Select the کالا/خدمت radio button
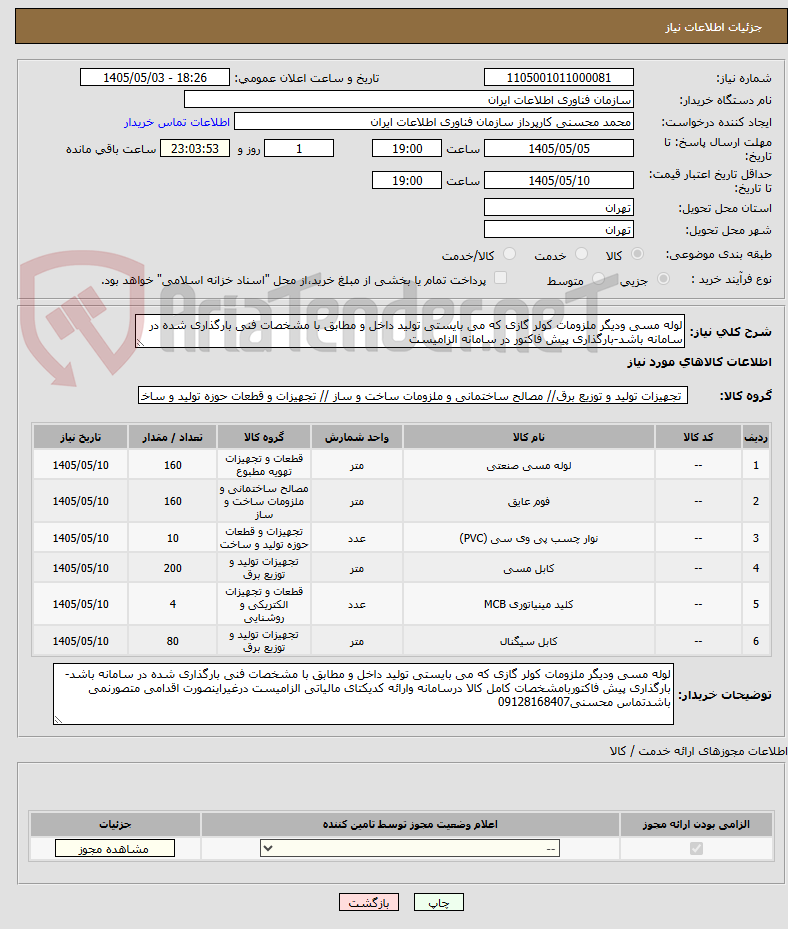 tap(509, 254)
